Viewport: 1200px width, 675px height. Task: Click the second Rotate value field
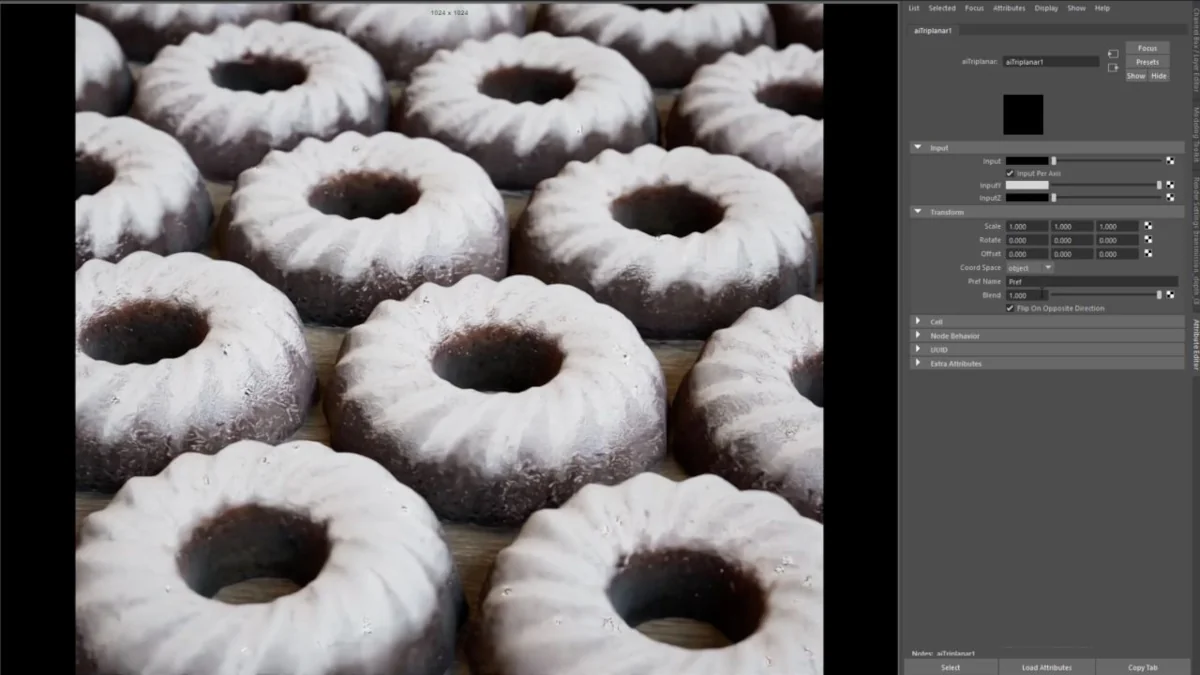1071,240
